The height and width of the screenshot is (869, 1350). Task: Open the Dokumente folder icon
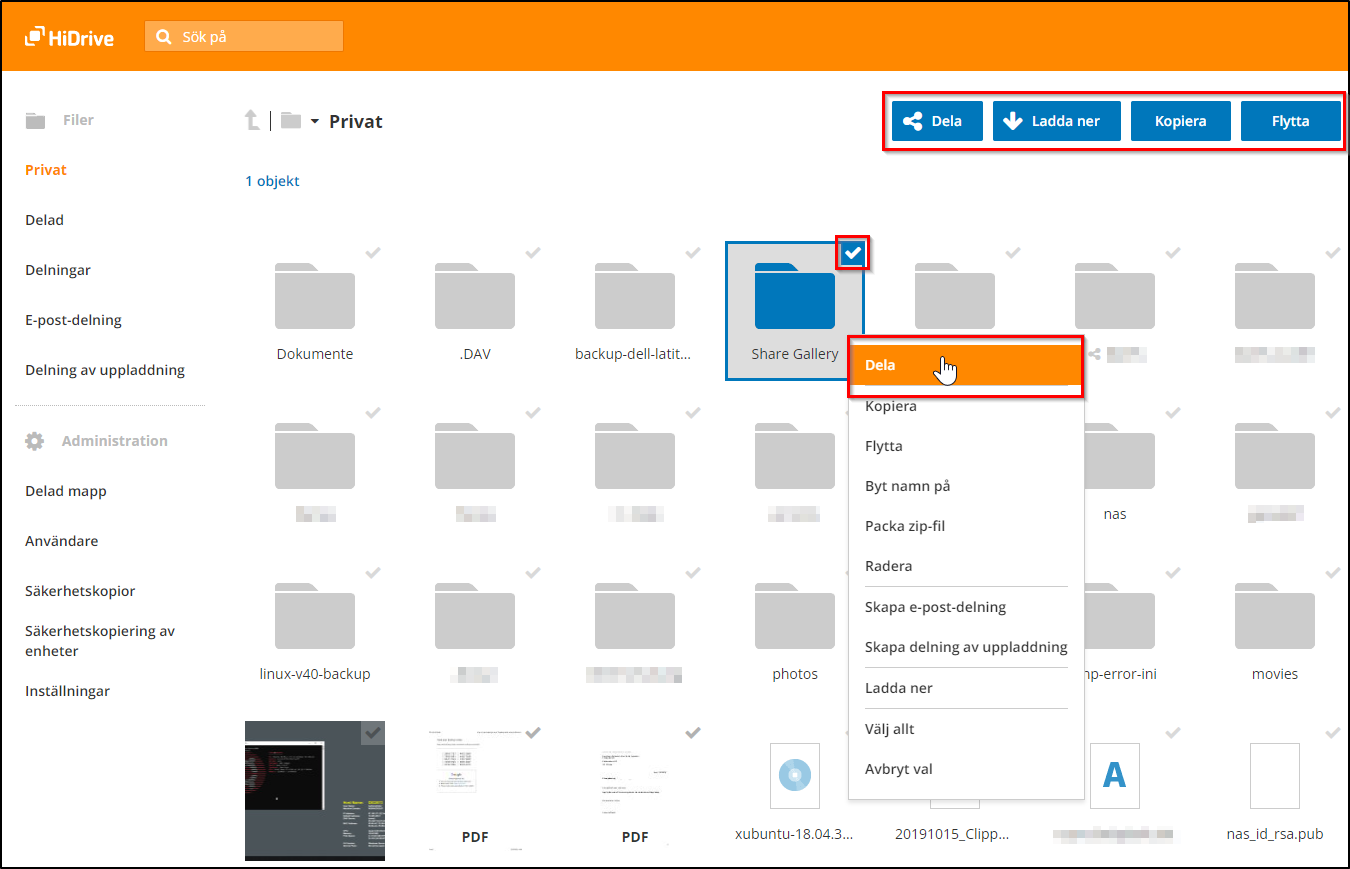pos(314,297)
